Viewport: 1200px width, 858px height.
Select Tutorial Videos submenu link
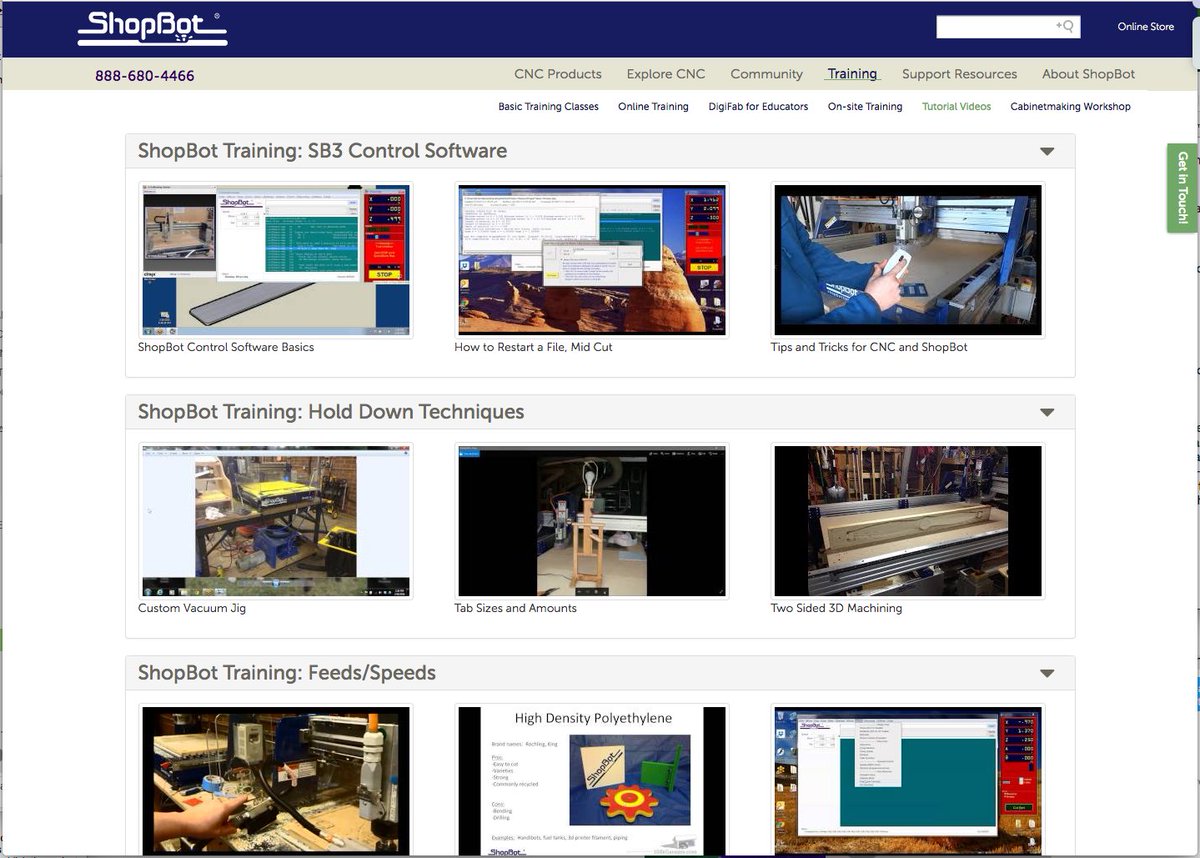point(956,106)
